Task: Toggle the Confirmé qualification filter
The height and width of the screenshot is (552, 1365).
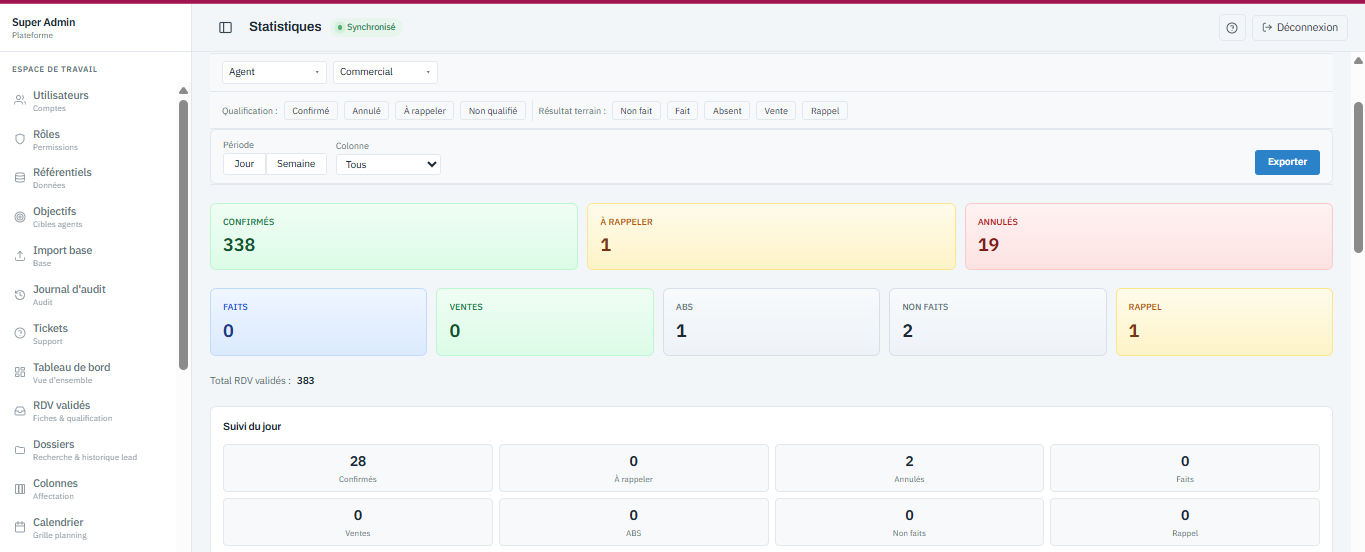Action: pos(311,111)
